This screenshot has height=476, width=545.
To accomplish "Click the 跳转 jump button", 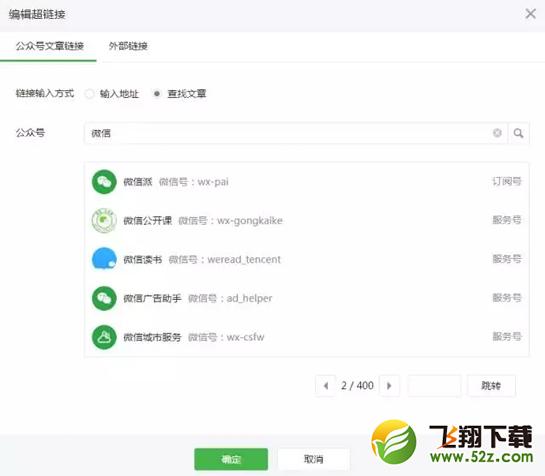I will [x=491, y=386].
